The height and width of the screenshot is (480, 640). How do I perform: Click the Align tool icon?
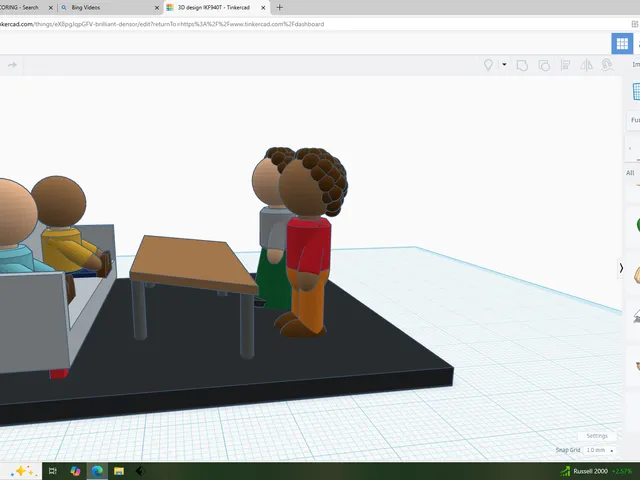tap(565, 65)
